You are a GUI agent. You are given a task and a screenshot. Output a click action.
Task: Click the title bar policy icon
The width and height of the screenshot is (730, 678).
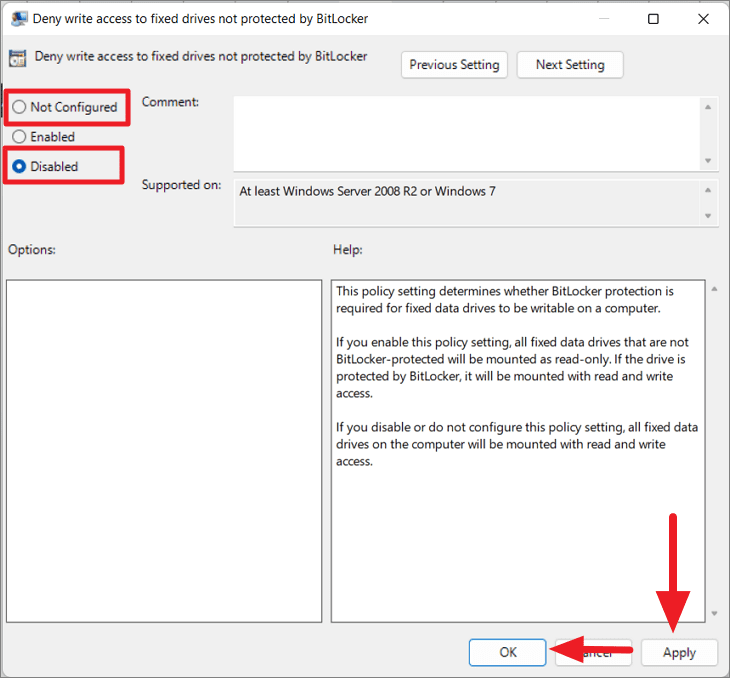19,19
